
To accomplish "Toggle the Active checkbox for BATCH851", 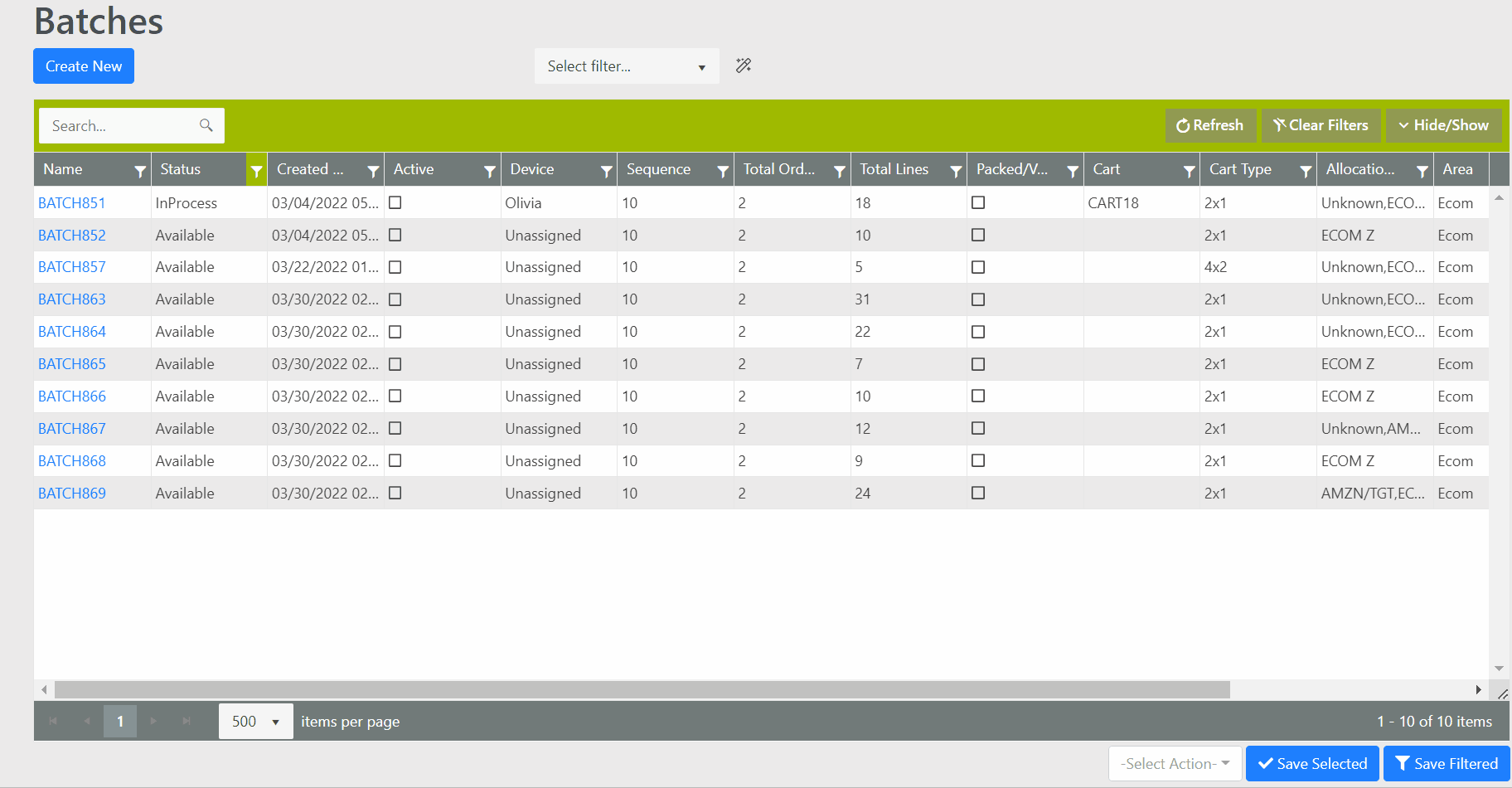I will pos(395,202).
